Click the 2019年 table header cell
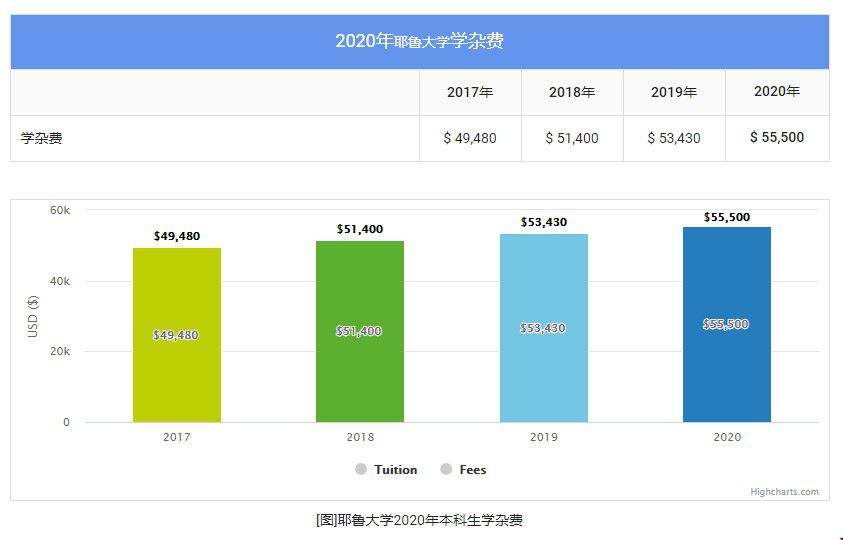This screenshot has height=540, width=843. point(674,93)
